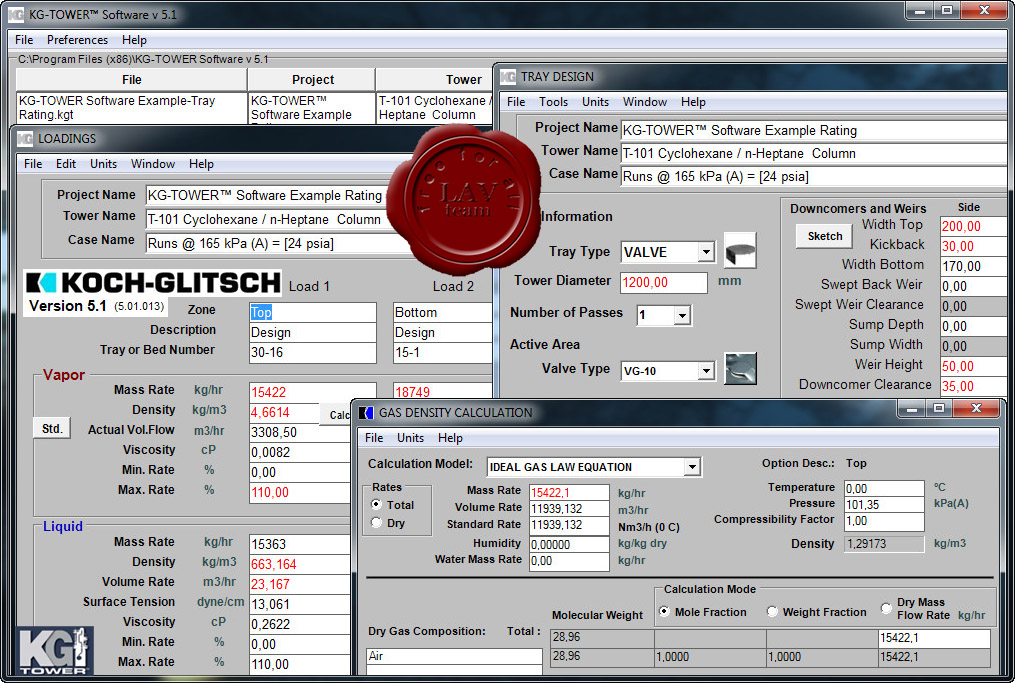
Task: Click the Load 1 Zone field showing Top
Action: tap(313, 312)
